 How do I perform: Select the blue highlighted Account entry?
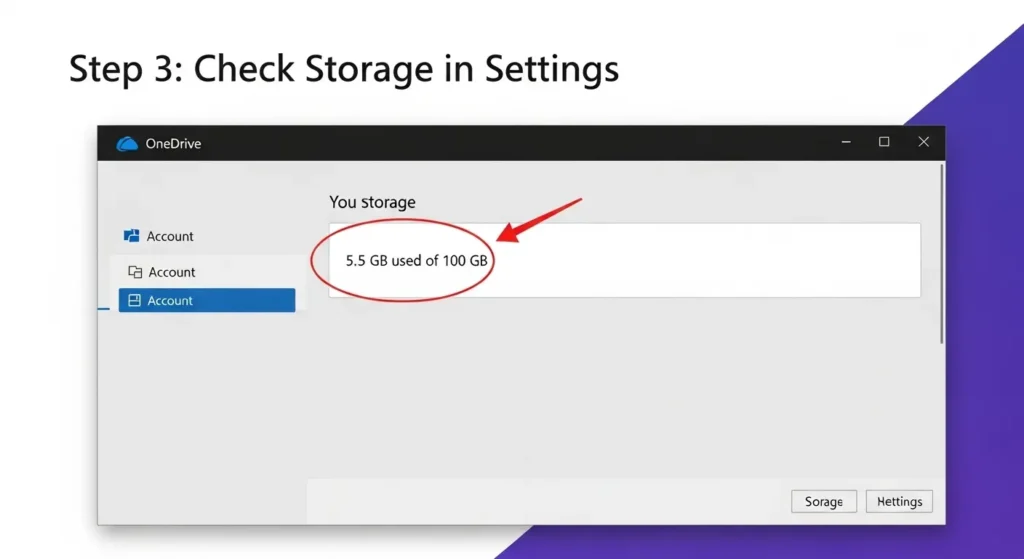(x=207, y=301)
